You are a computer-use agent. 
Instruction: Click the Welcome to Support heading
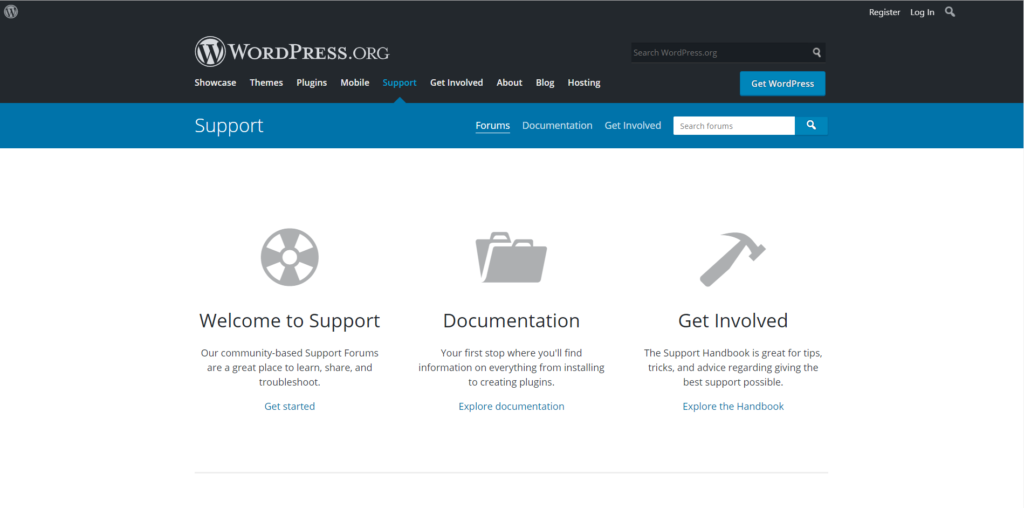[x=289, y=321]
